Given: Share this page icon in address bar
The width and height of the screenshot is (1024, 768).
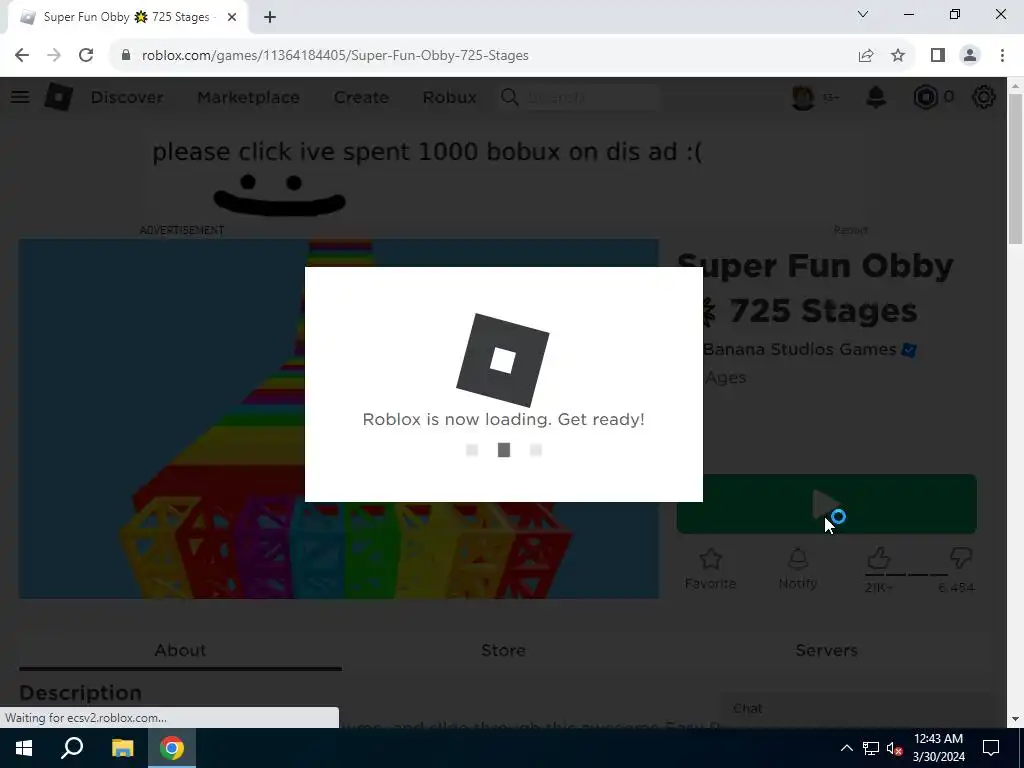Looking at the screenshot, I should coord(865,56).
